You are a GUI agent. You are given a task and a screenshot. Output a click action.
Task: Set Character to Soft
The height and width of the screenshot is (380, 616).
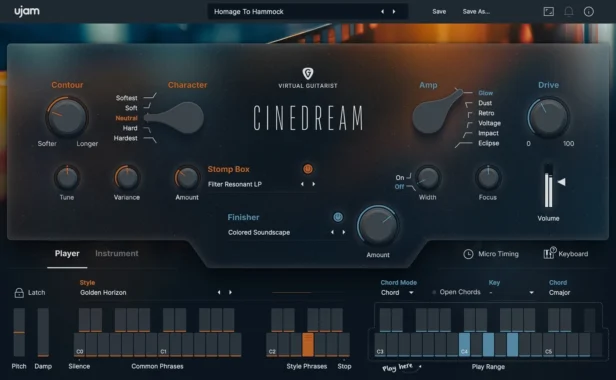tap(131, 108)
